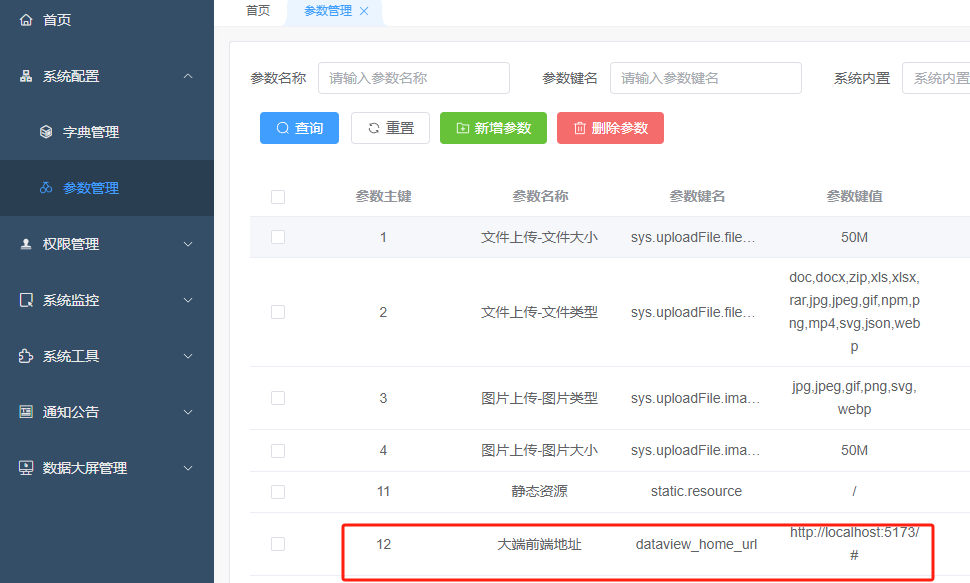Switch to the 首页 tab
This screenshot has width=970, height=583.
click(x=258, y=11)
